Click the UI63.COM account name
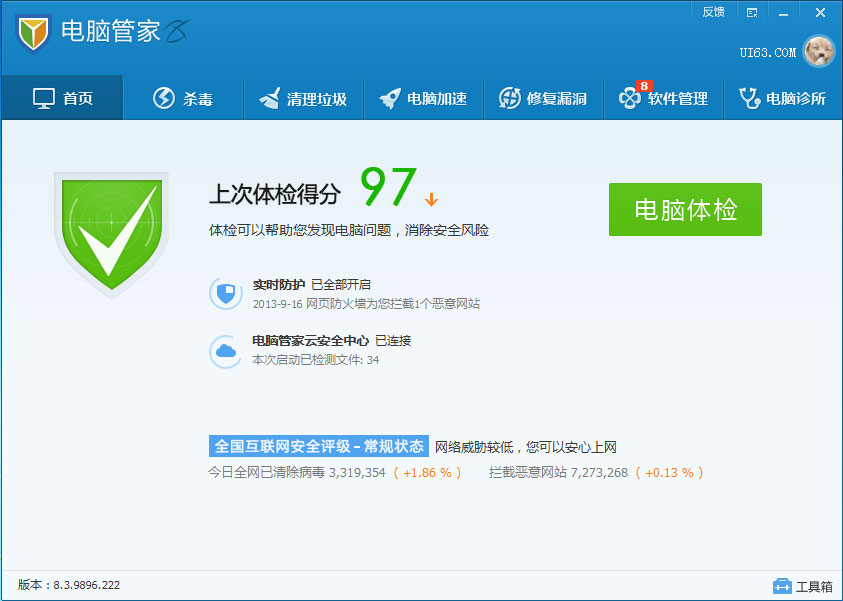 pyautogui.click(x=768, y=53)
